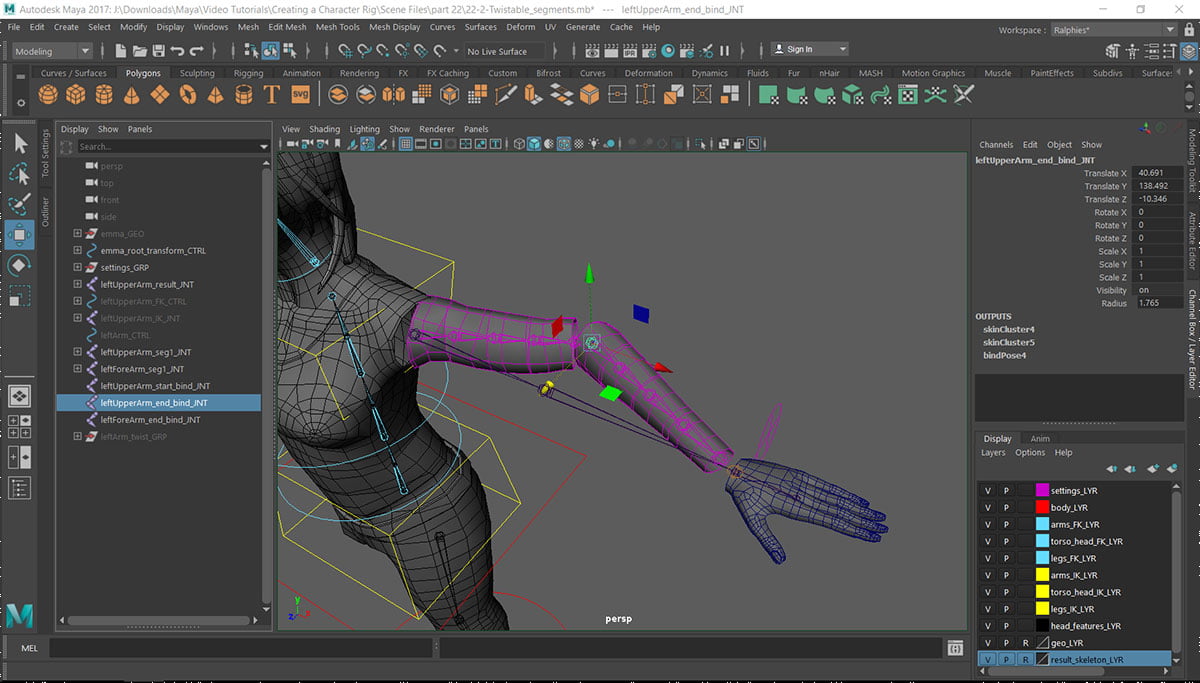Click the polygon Type (T) shelf icon

tap(271, 94)
